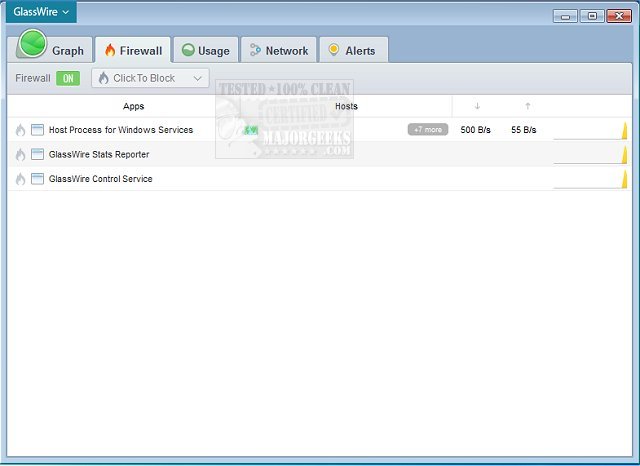Switch to the Graph tab

pos(50,49)
